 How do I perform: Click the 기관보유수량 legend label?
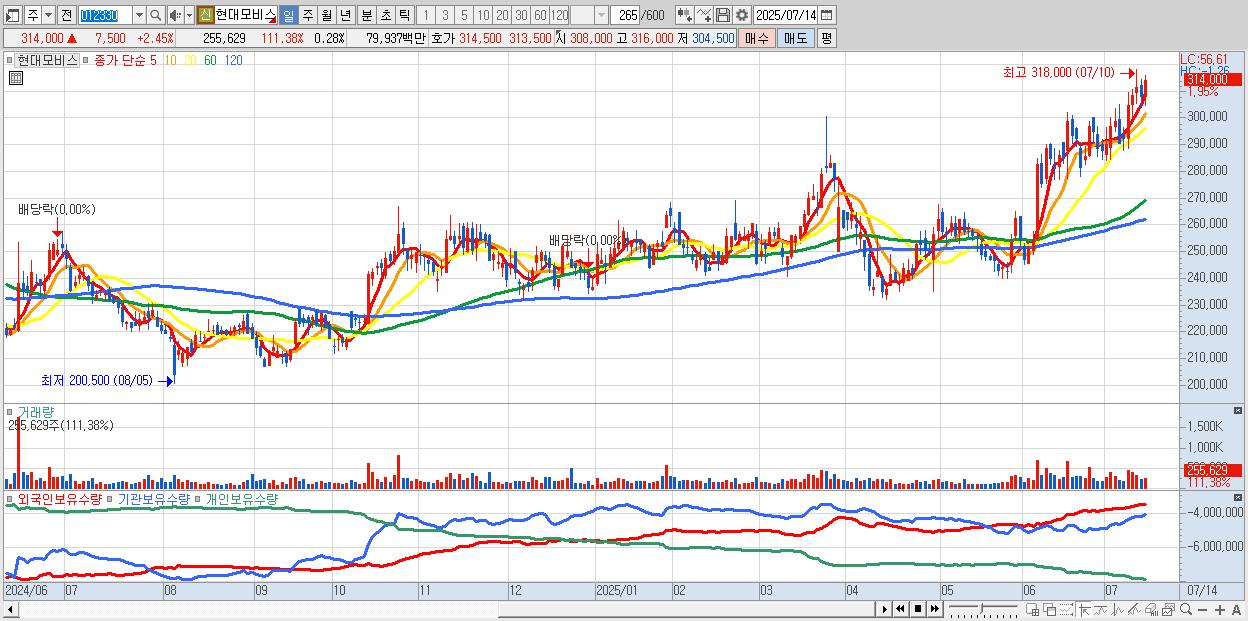coord(153,498)
